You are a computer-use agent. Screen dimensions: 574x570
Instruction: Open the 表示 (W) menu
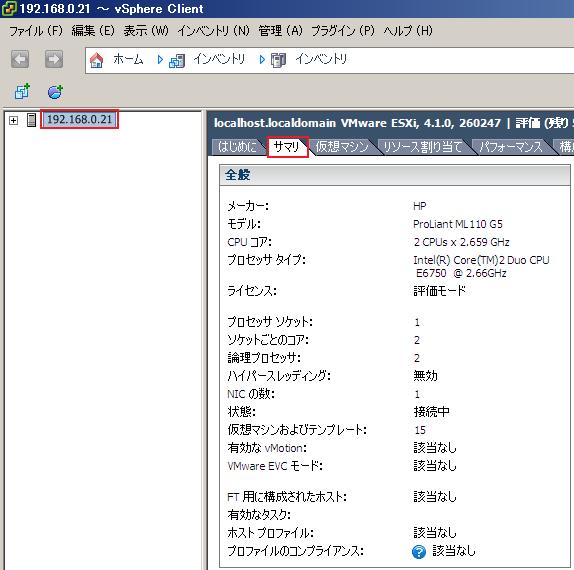pyautogui.click(x=146, y=30)
